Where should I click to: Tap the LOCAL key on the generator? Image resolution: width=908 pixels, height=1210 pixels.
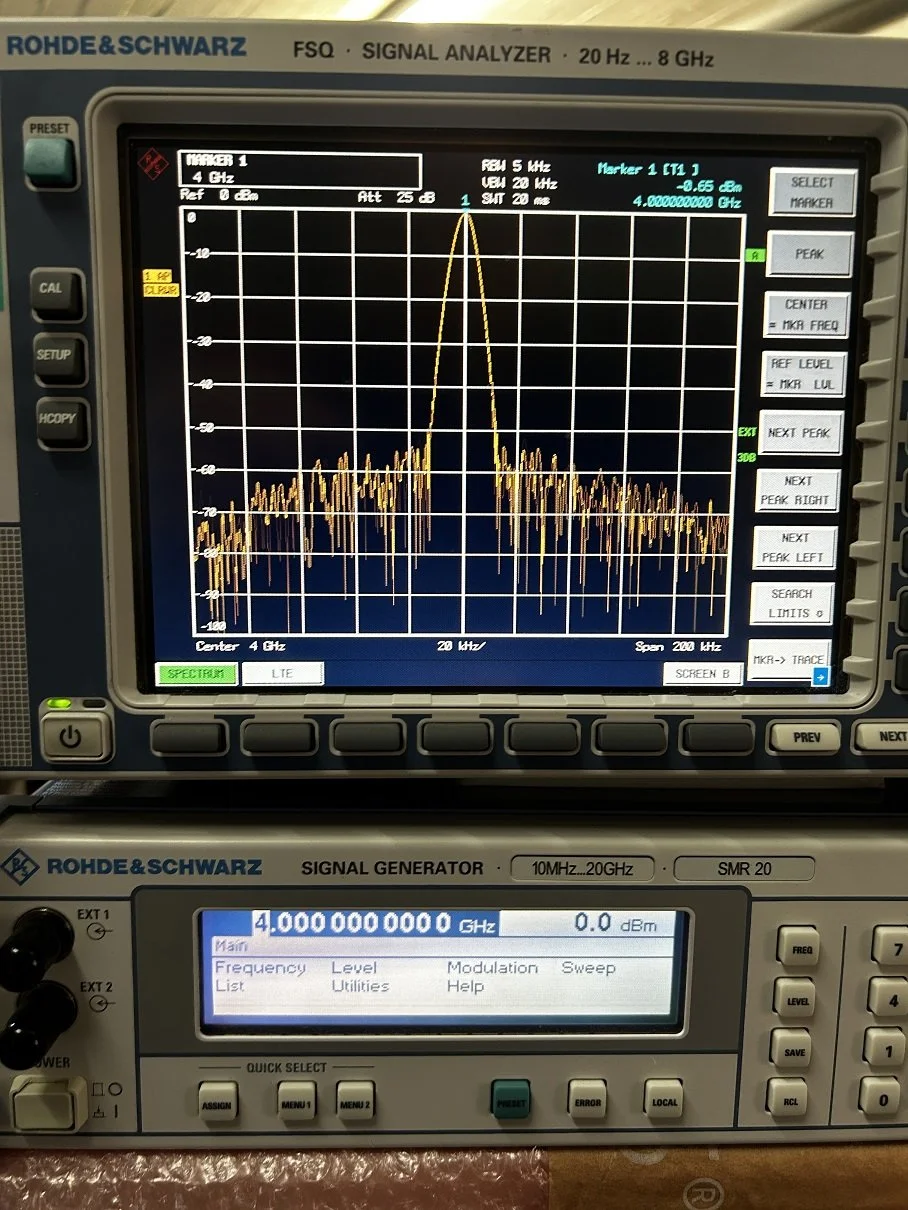pyautogui.click(x=663, y=1097)
